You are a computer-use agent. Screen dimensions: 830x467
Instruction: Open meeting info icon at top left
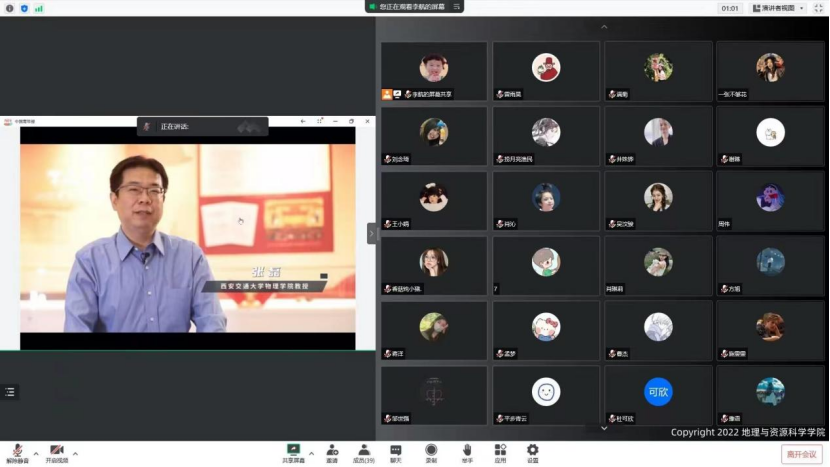pos(10,8)
